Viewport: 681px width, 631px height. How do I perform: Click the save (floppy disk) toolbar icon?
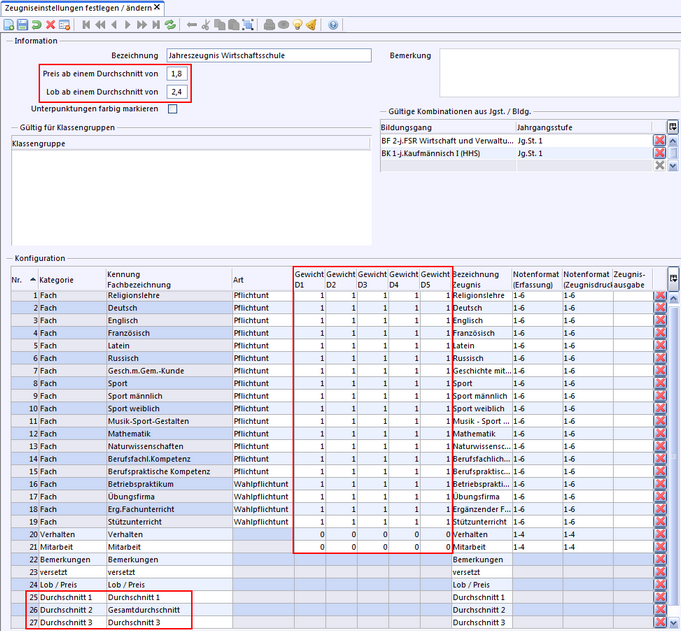23,24
